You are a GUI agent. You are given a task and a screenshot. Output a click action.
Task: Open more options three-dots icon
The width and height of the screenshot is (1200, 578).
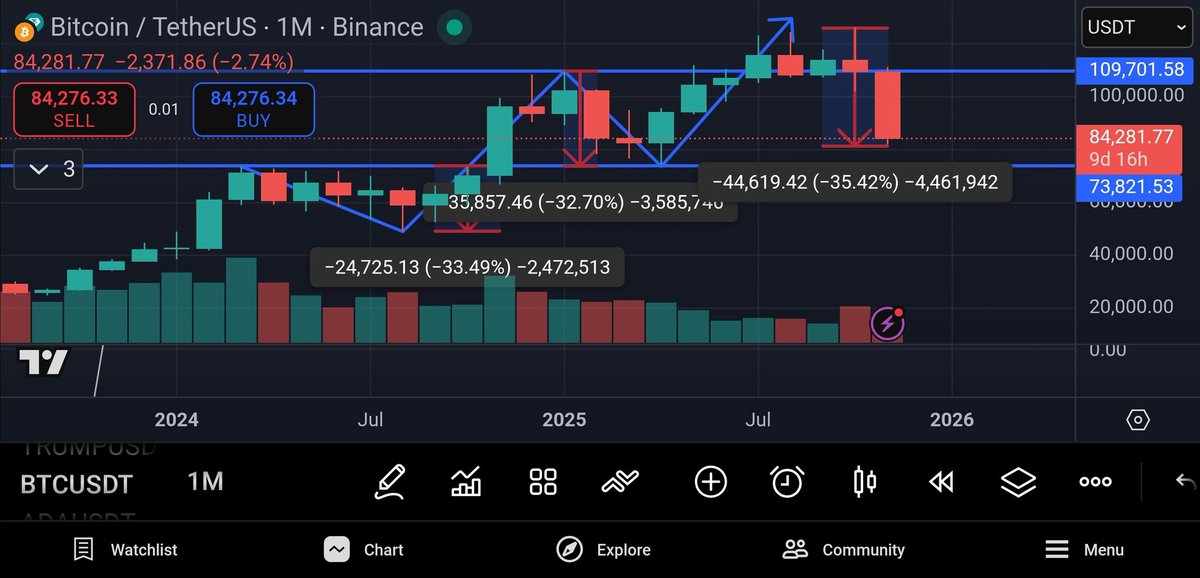pyautogui.click(x=1096, y=482)
